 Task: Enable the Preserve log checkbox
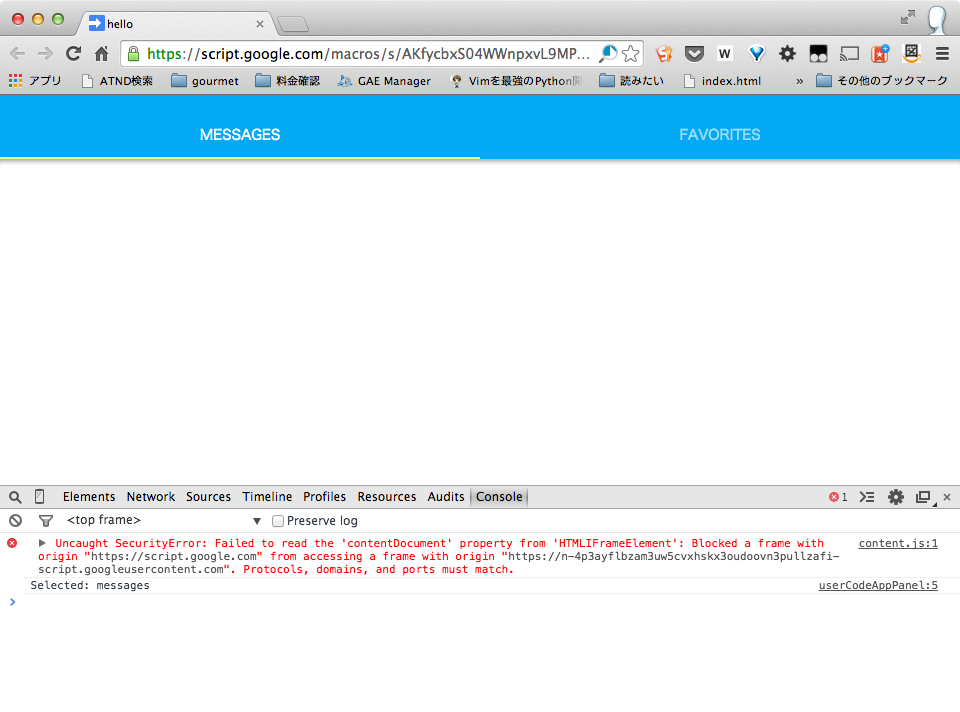pos(277,520)
